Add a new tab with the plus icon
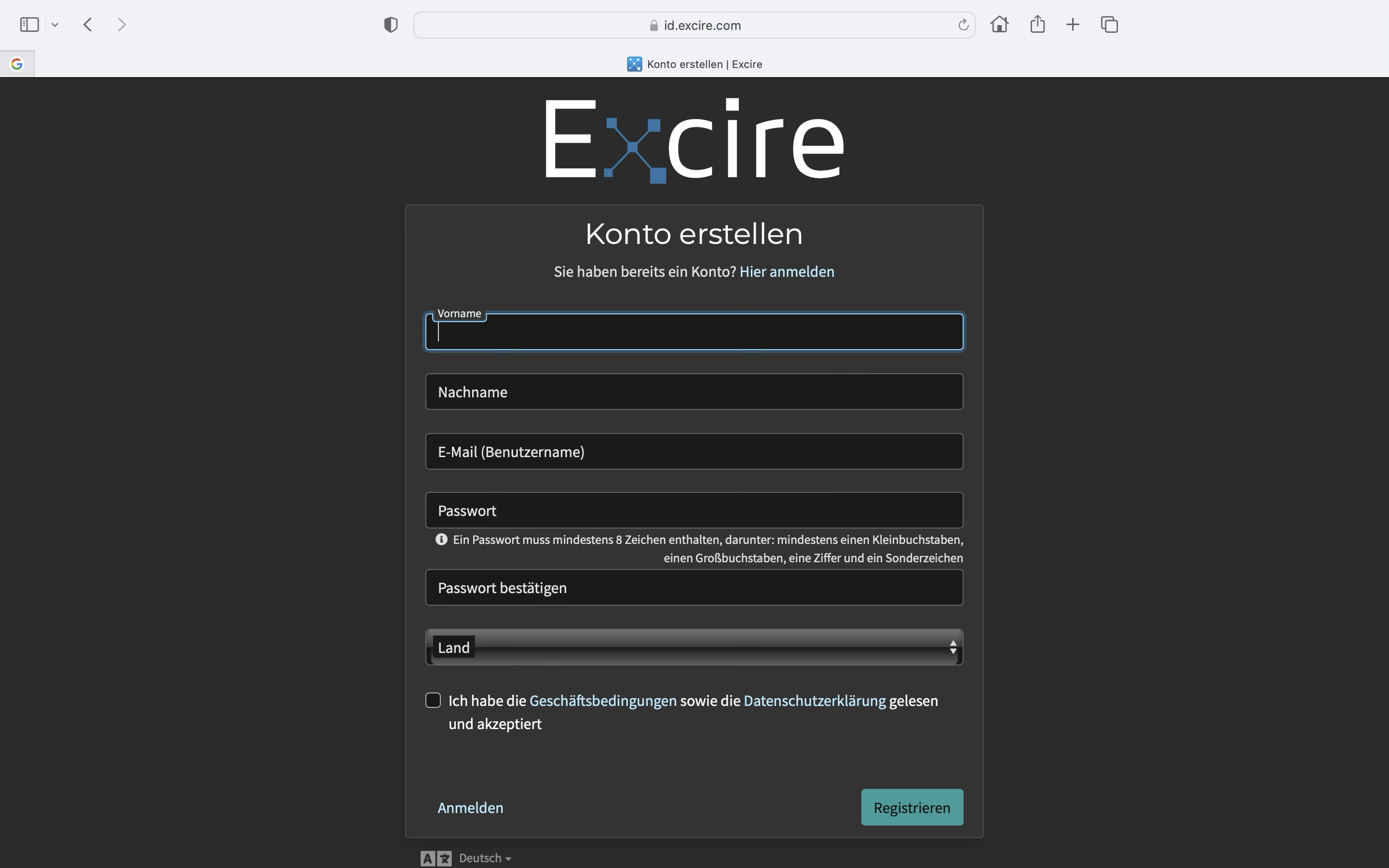 pyautogui.click(x=1073, y=25)
